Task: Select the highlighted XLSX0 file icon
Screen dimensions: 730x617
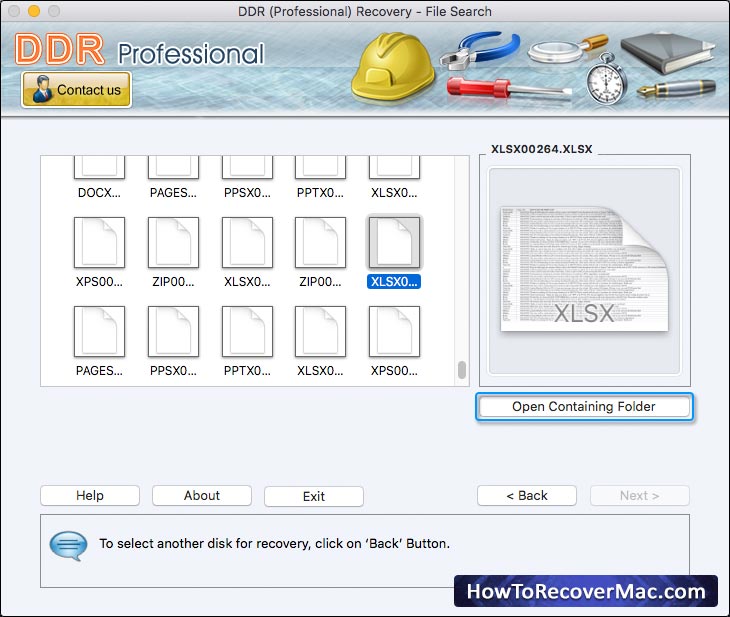Action: [x=394, y=242]
